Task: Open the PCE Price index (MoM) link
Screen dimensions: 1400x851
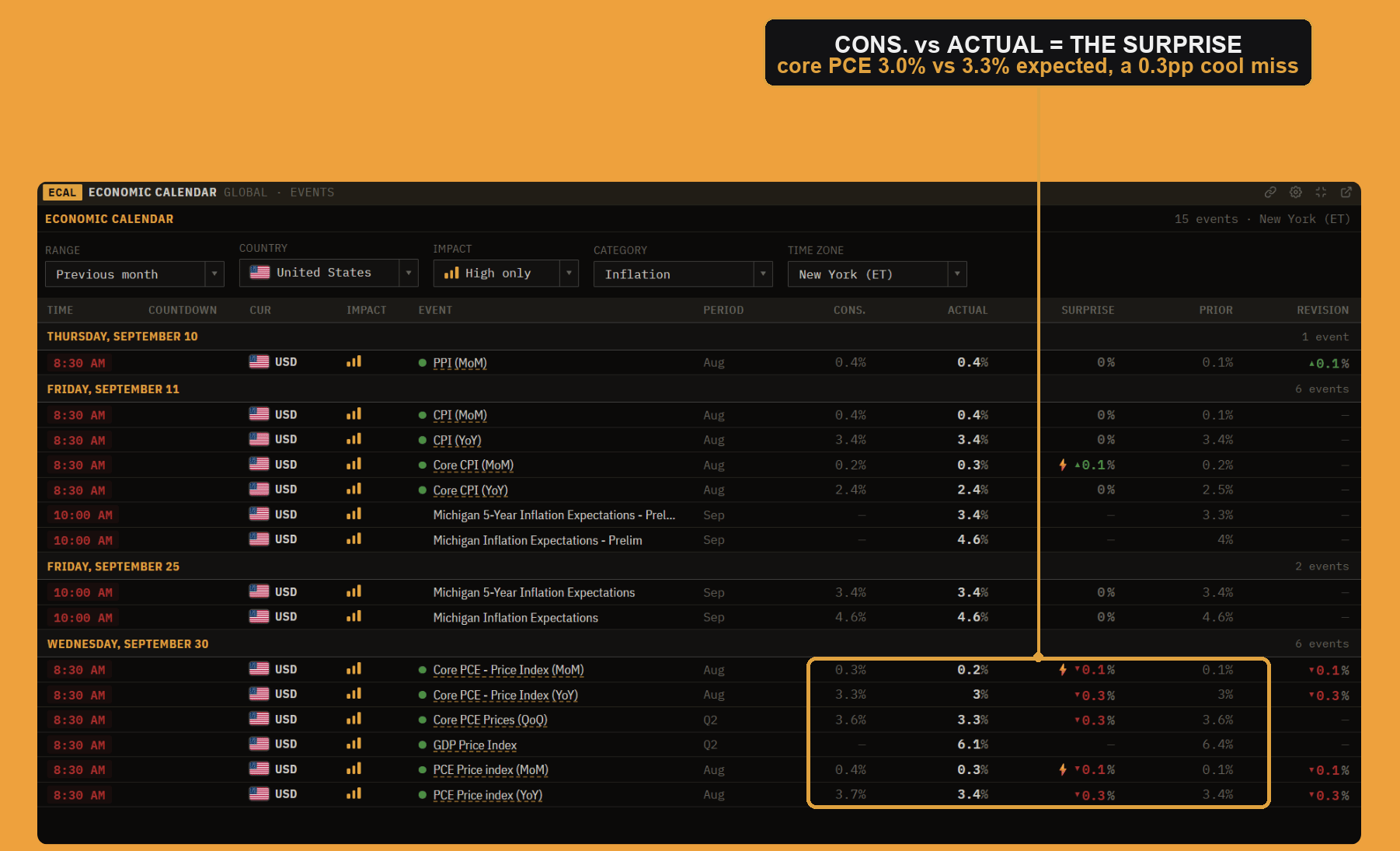Action: pos(490,770)
